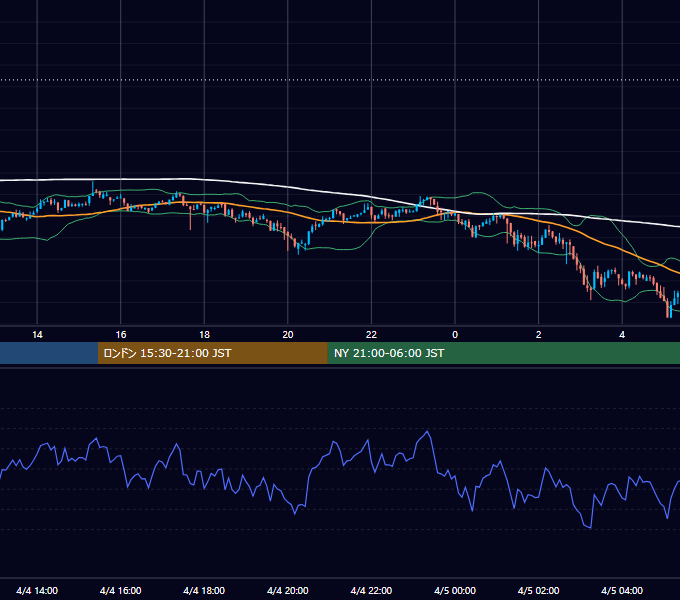
Task: Click the 18 hour label on price chart axis
Action: pos(204,335)
